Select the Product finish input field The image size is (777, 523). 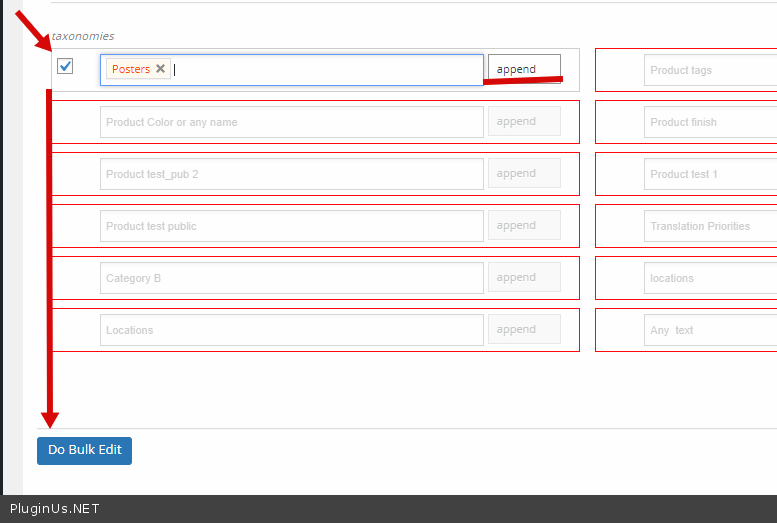tap(710, 122)
